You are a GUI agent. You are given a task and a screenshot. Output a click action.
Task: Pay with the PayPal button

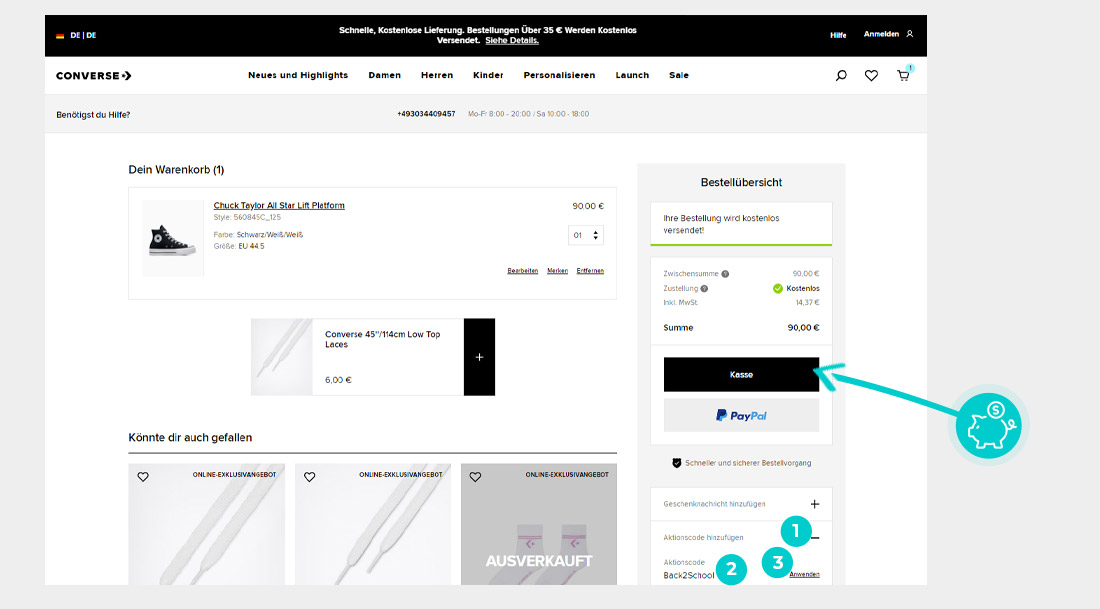tap(741, 415)
